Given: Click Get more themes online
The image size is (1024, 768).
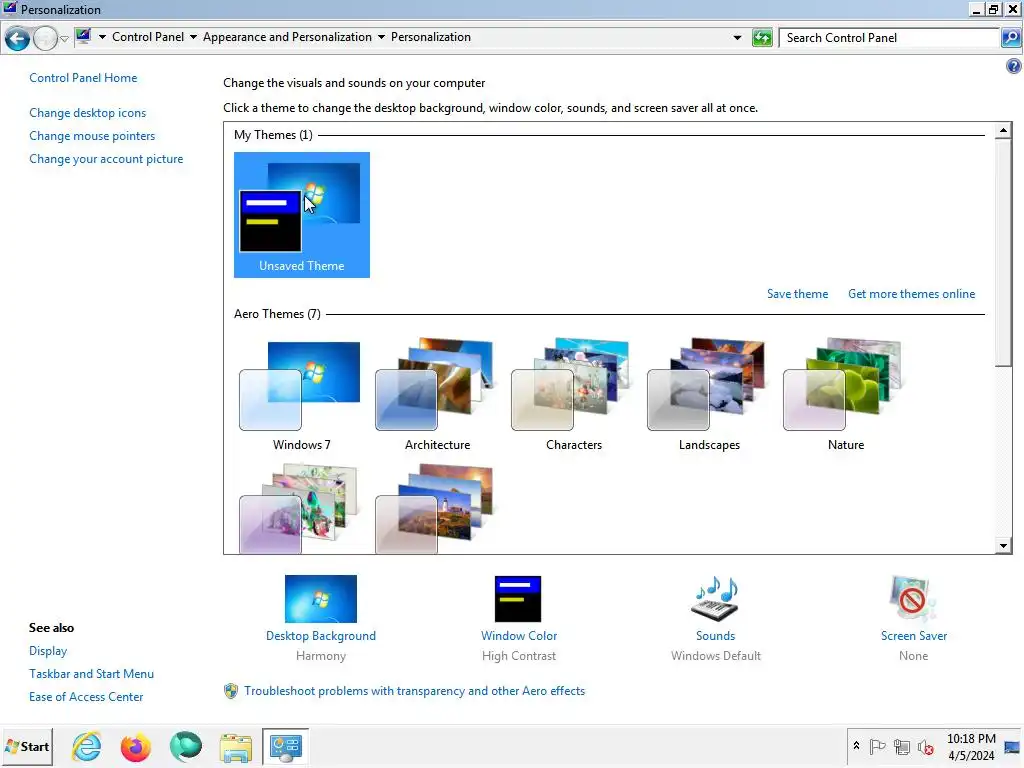Looking at the screenshot, I should pyautogui.click(x=912, y=294).
